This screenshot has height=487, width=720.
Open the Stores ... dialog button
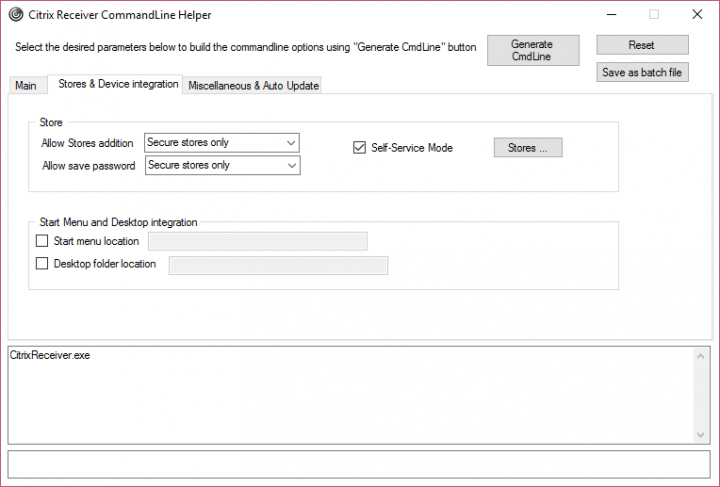[528, 148]
